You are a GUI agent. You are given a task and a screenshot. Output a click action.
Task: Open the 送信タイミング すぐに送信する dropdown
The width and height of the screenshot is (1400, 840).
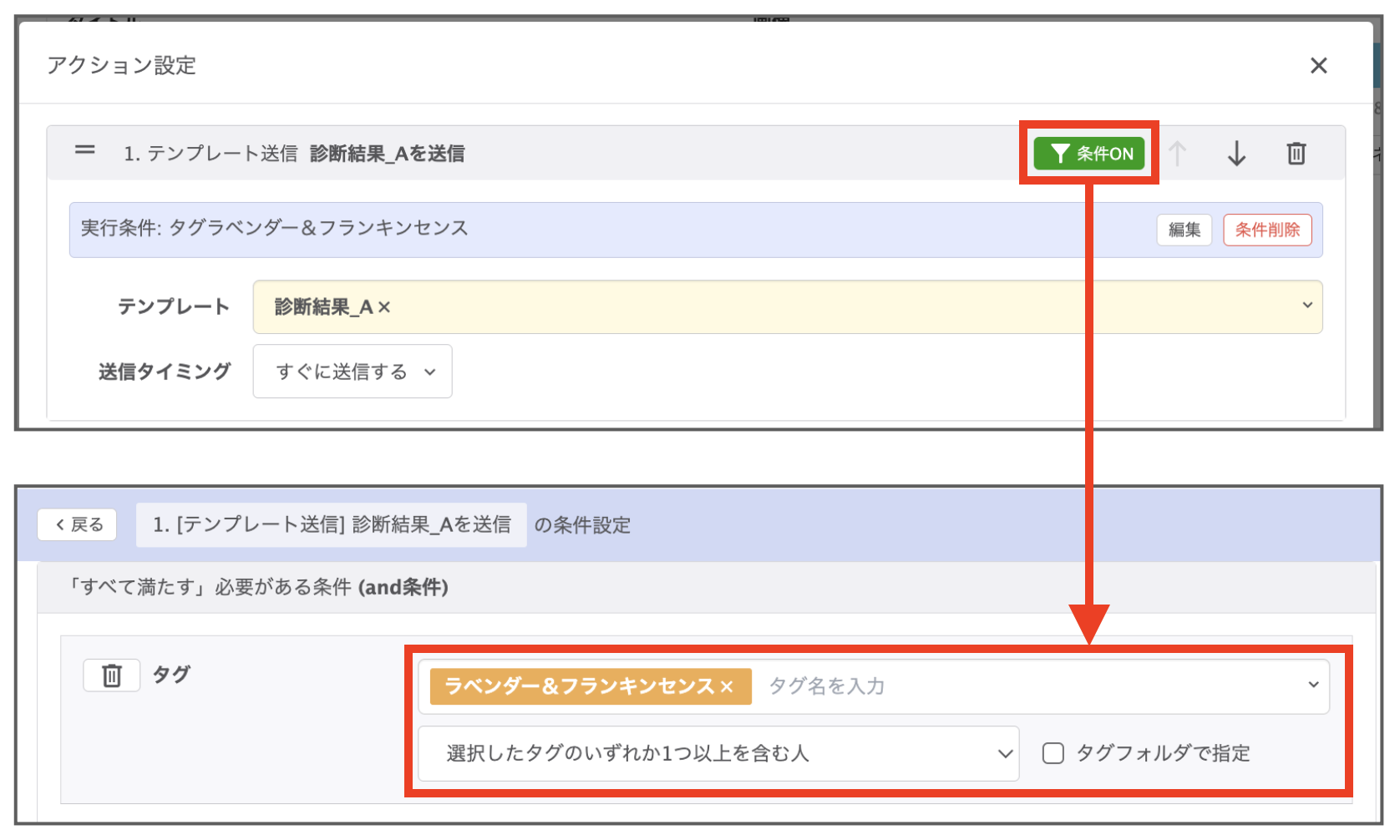coord(353,371)
